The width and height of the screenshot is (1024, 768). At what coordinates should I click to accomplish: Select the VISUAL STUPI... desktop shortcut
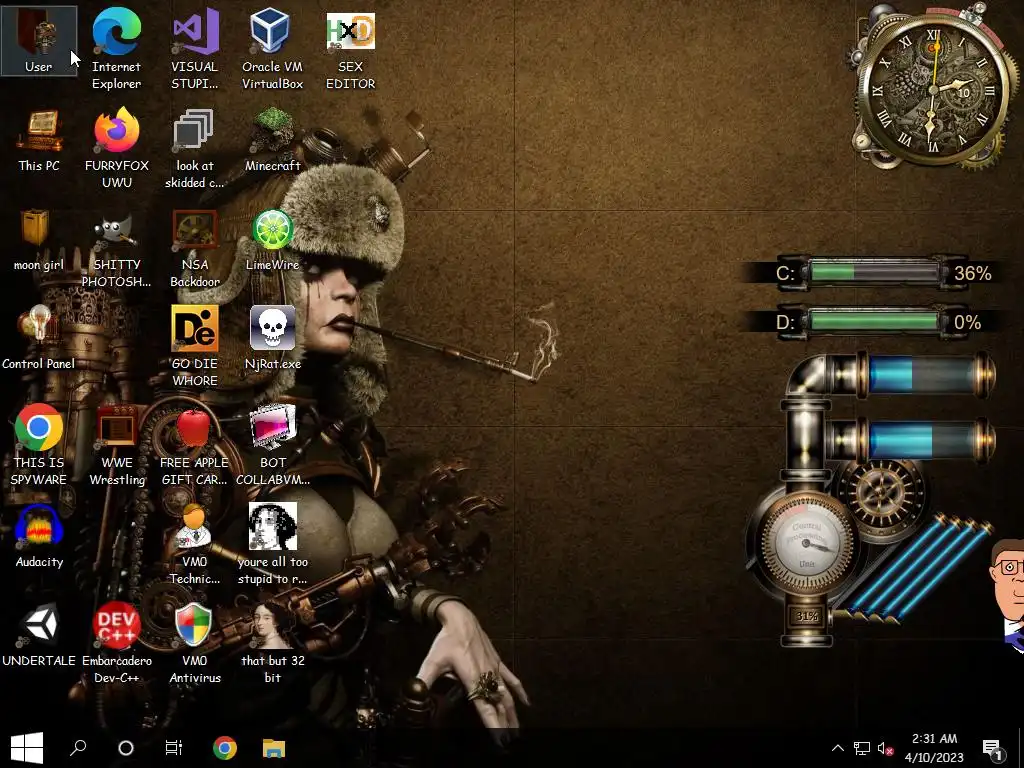tap(195, 49)
